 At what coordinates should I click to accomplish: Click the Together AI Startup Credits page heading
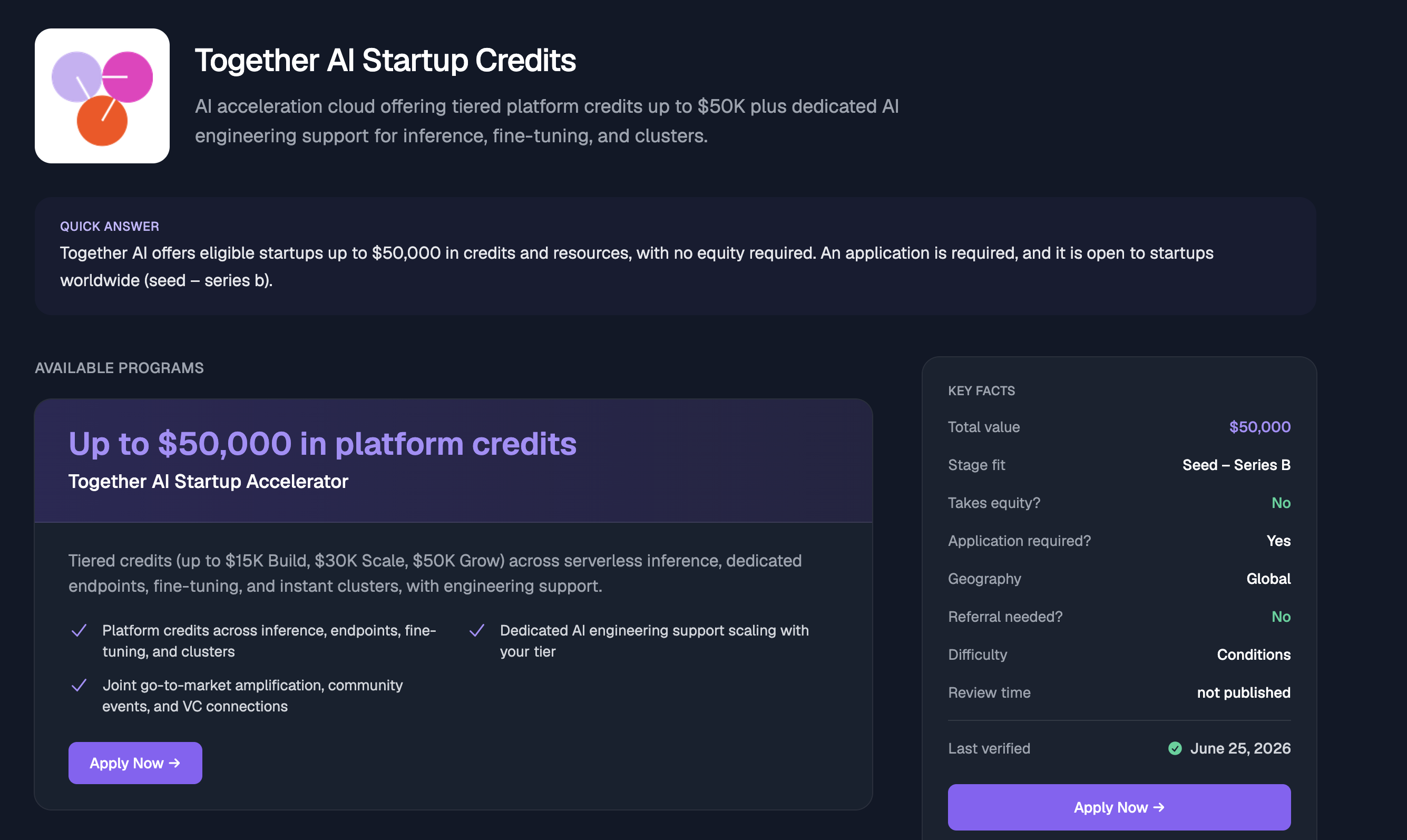pyautogui.click(x=385, y=60)
